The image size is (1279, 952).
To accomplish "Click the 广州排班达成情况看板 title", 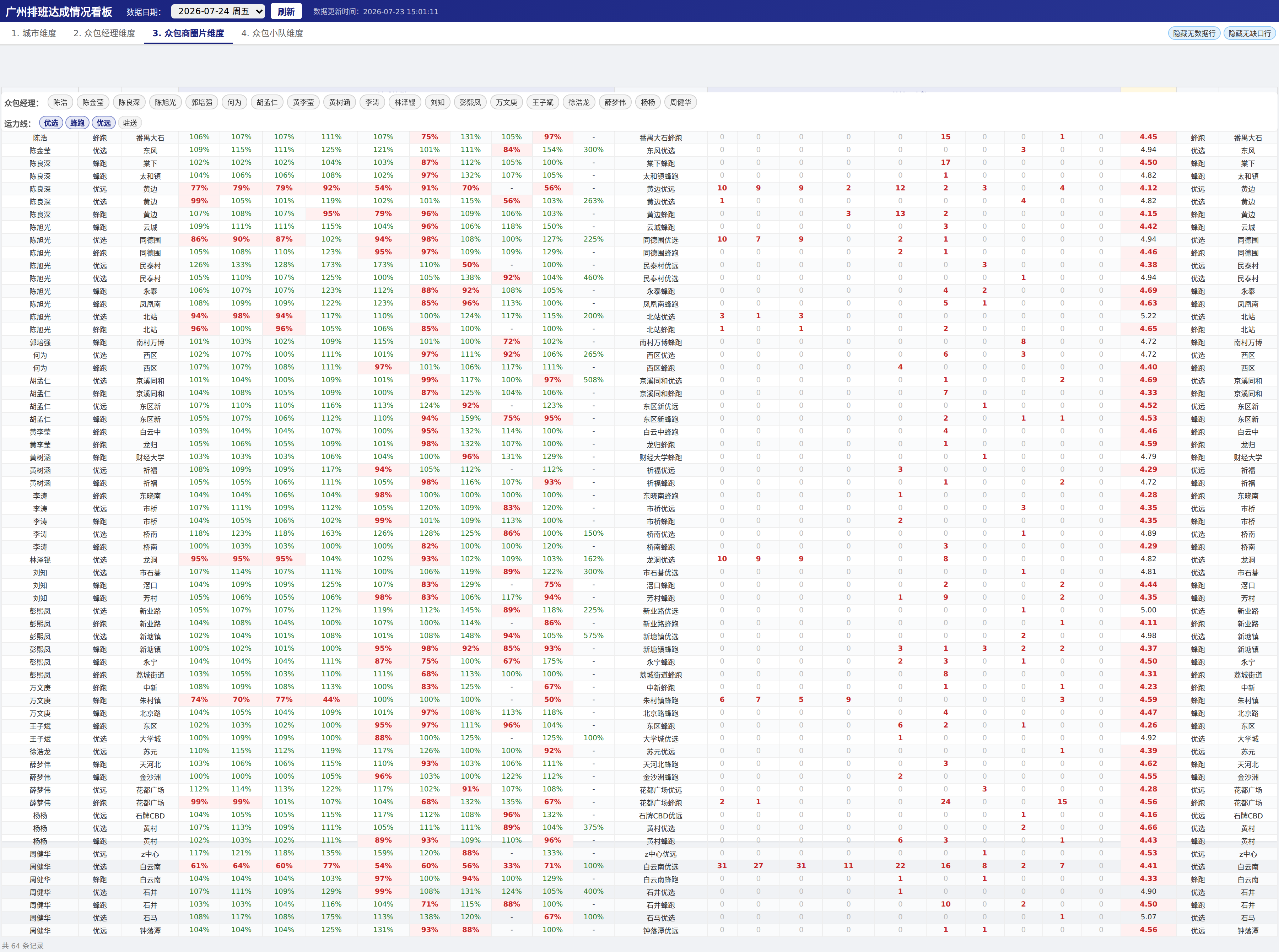I will pyautogui.click(x=59, y=11).
